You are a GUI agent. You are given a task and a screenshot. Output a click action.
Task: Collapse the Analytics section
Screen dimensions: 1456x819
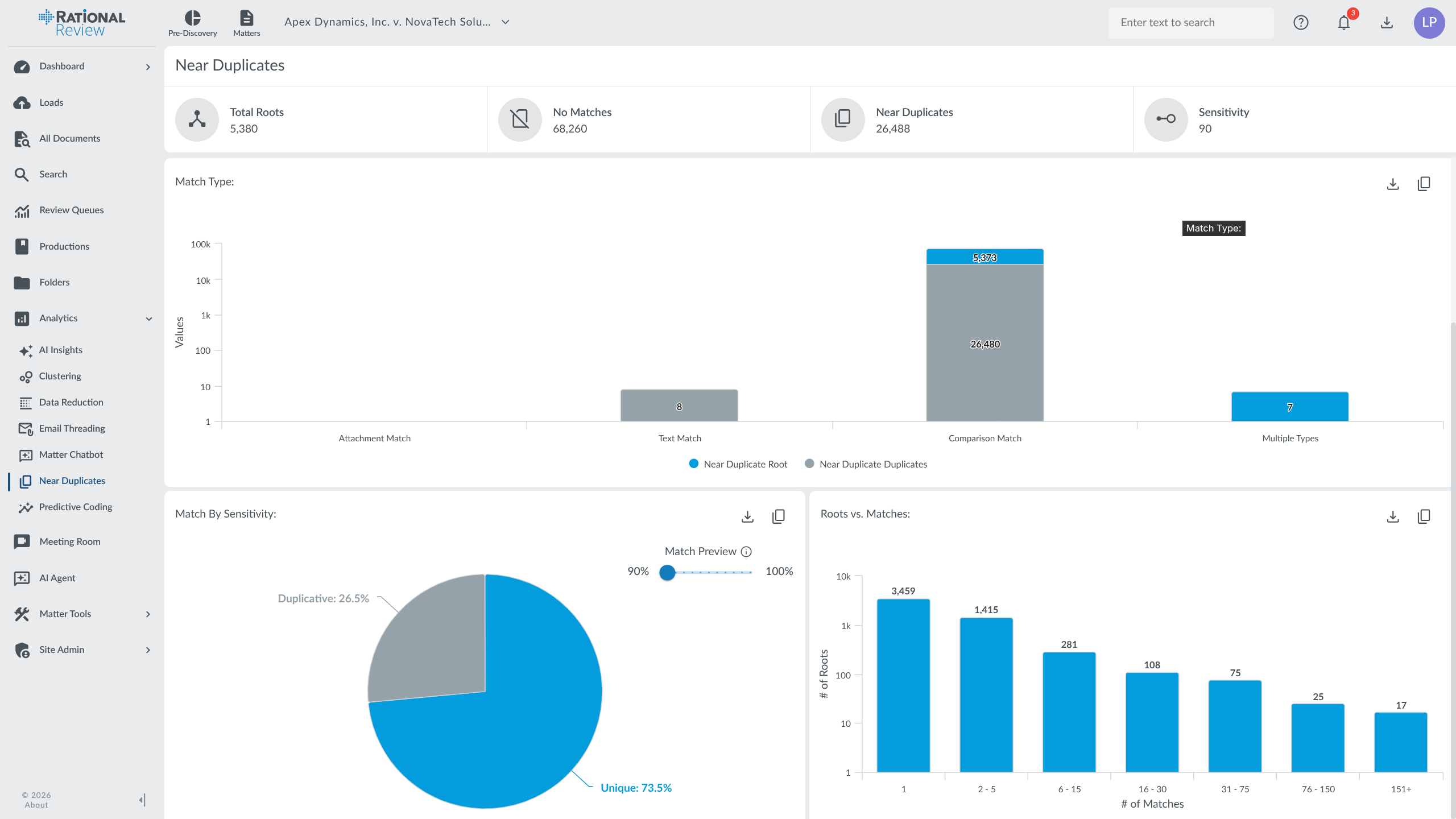point(148,318)
